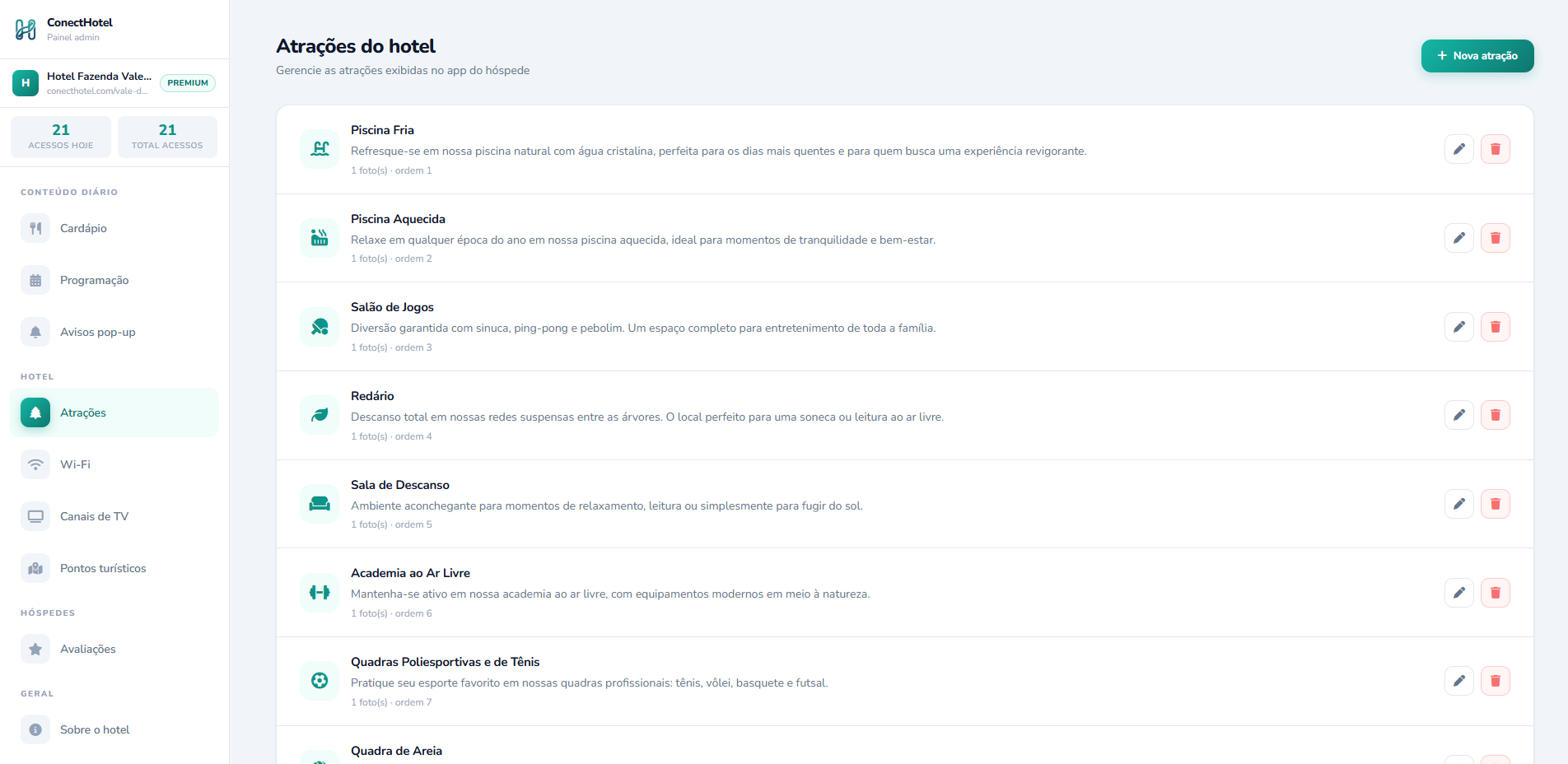
Task: Delete the Piscina Aquecida attraction
Action: click(1495, 238)
